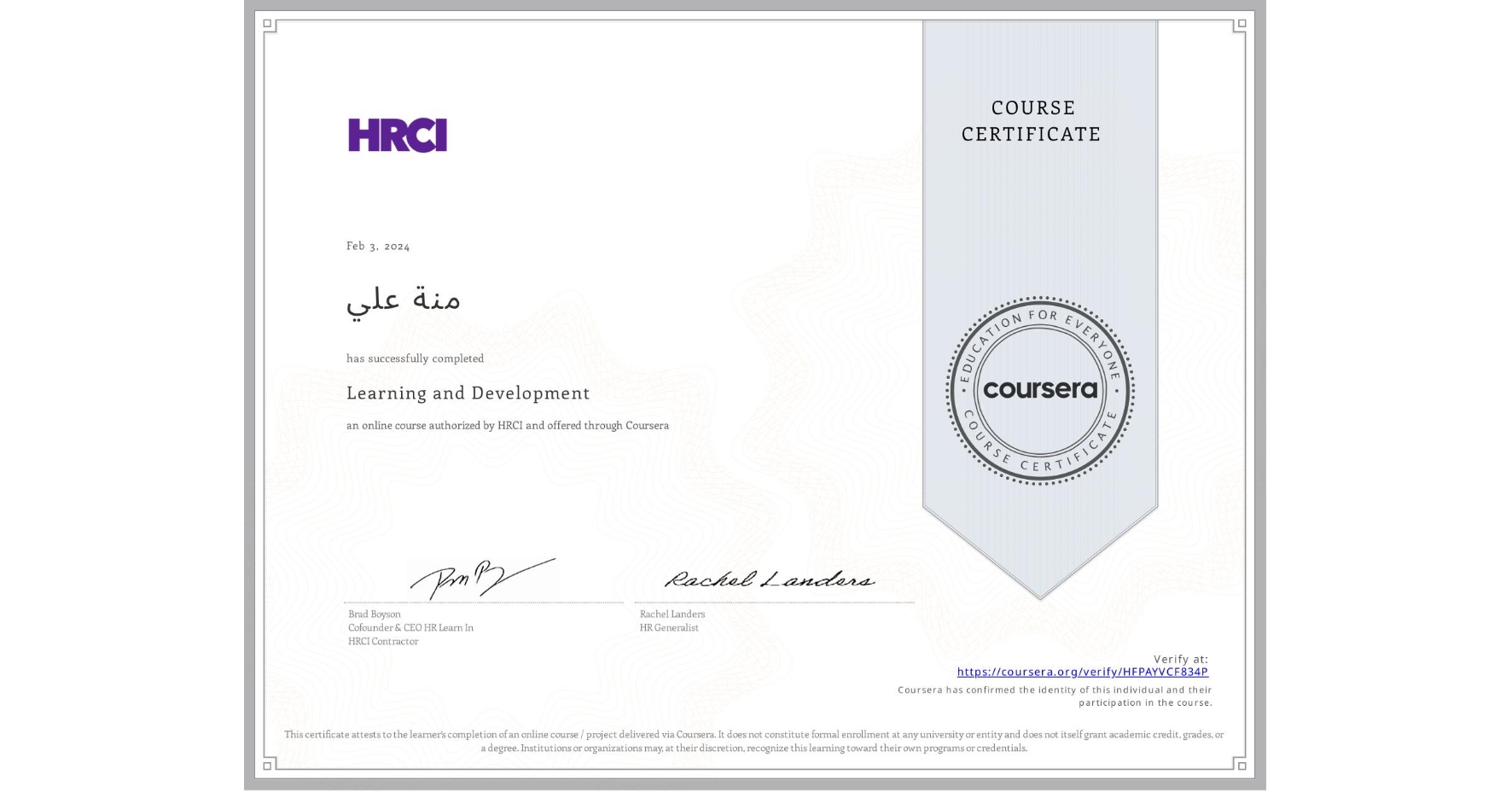The height and width of the screenshot is (792, 1512).
Task: Click the name 'Brad Boyson'
Action: [374, 614]
